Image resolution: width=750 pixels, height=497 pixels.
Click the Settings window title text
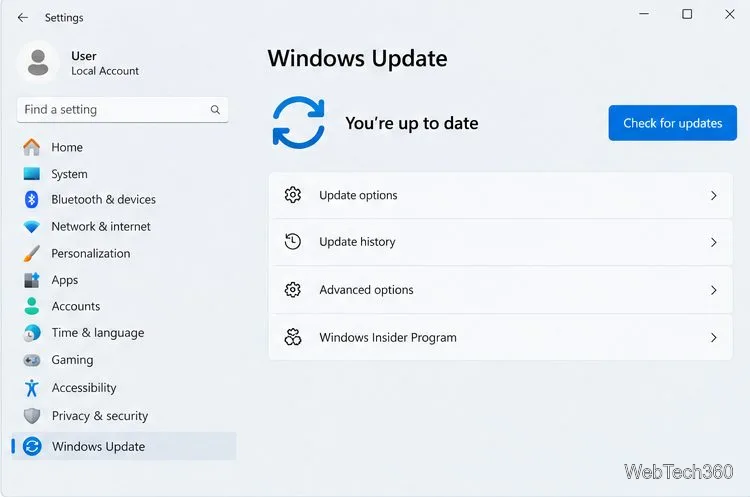pos(64,18)
